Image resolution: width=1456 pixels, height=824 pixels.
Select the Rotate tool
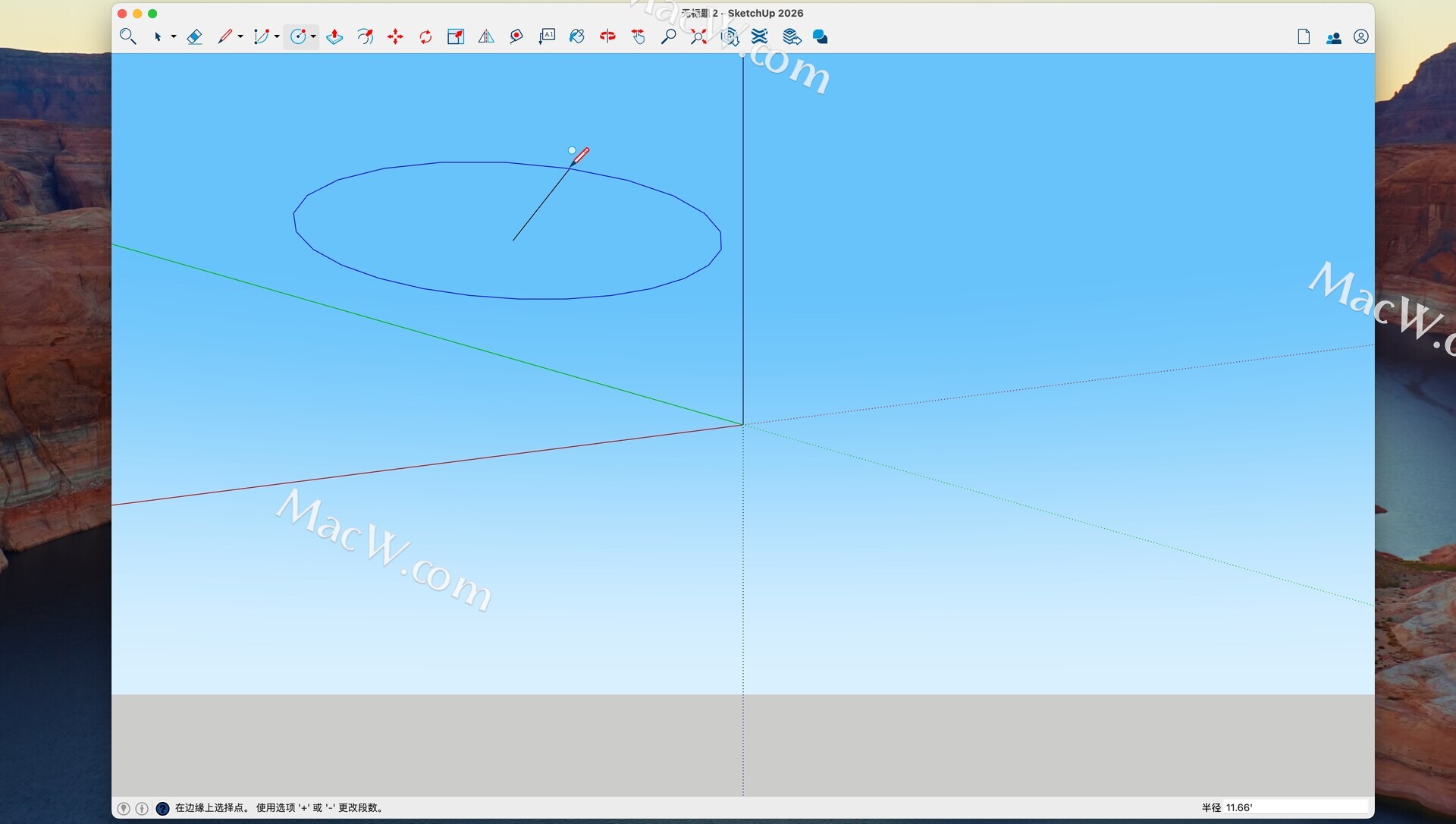pos(425,36)
